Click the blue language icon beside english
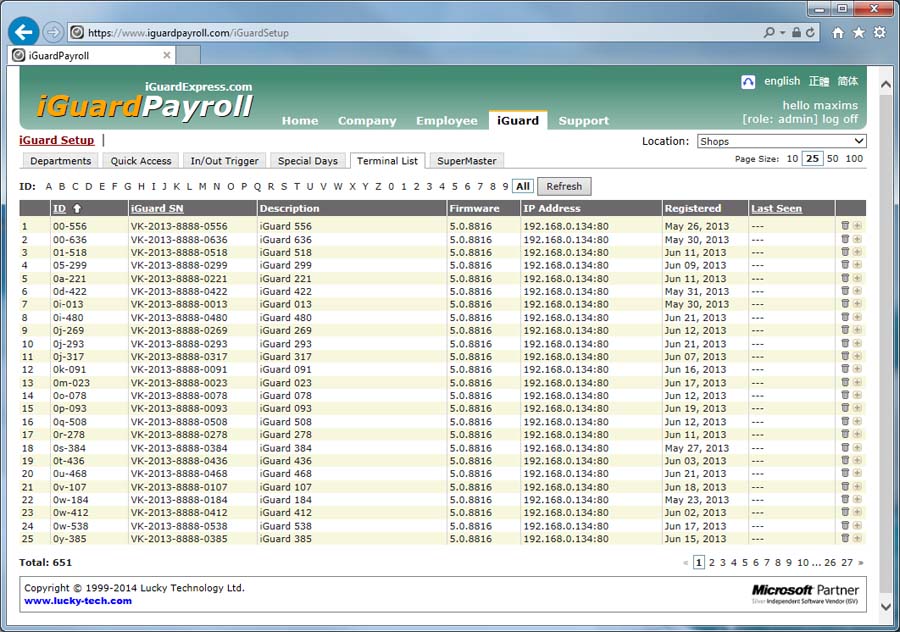Viewport: 900px width, 632px height. (x=748, y=82)
